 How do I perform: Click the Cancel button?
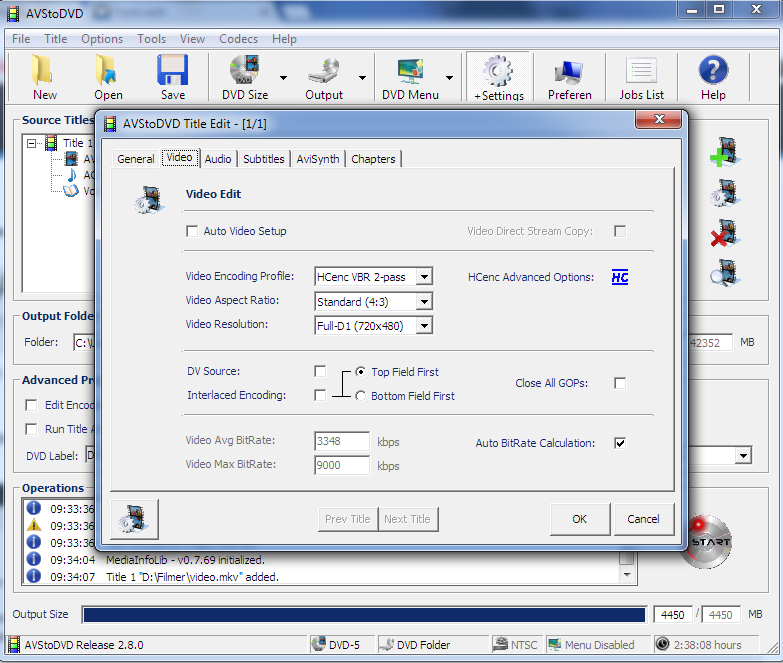(643, 519)
